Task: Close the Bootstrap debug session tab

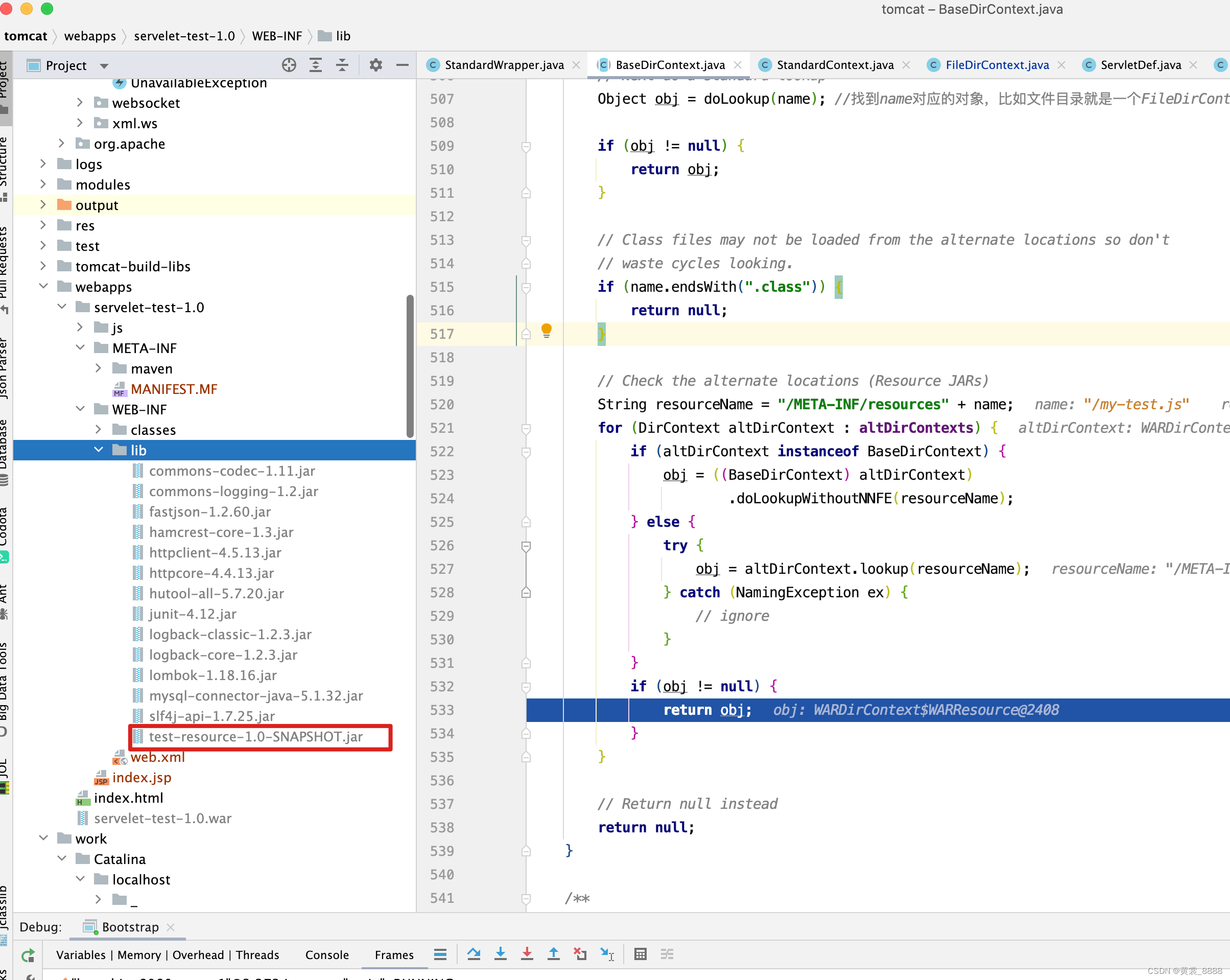Action: [171, 927]
